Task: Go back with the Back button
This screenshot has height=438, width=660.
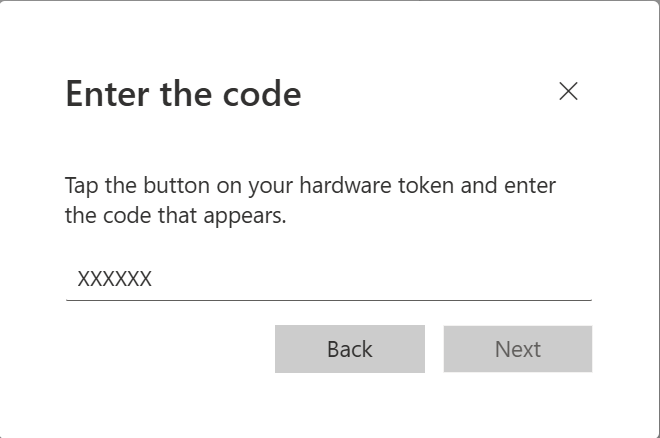Action: click(x=350, y=349)
